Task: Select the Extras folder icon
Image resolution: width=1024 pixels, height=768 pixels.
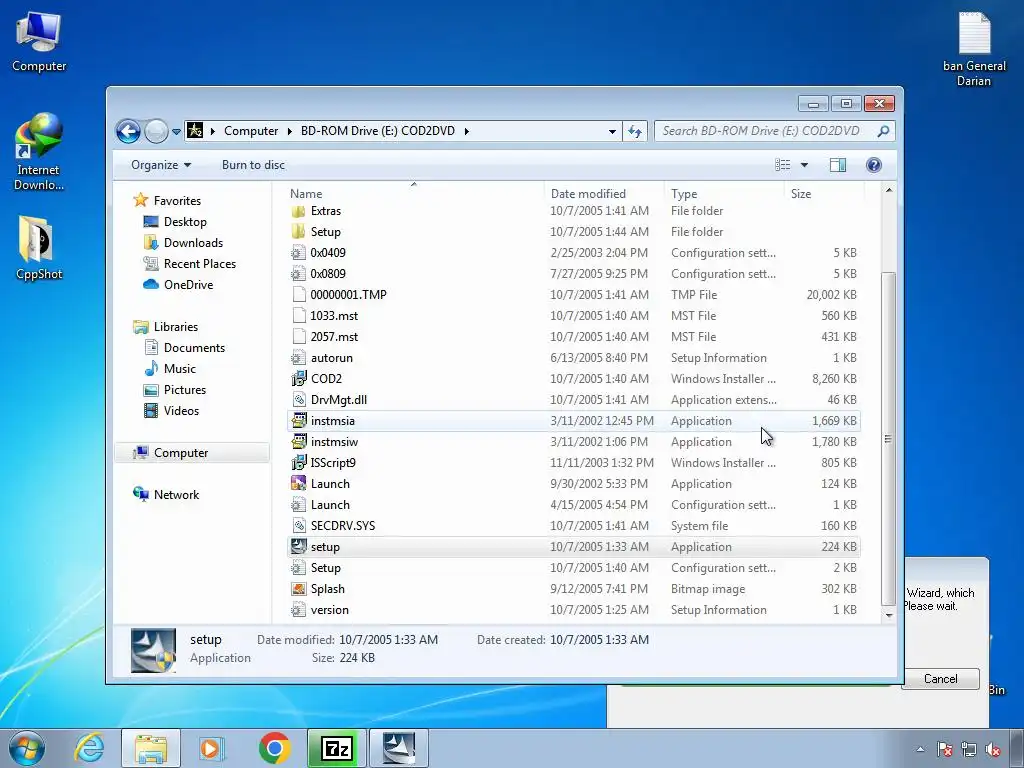Action: tap(298, 211)
